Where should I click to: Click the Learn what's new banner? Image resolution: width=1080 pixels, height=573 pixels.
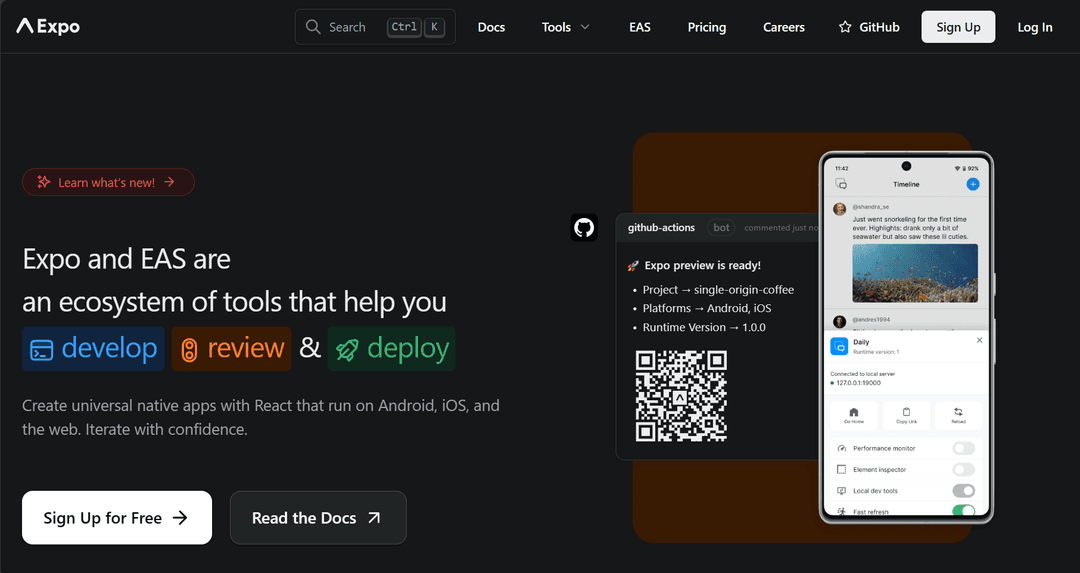[108, 182]
